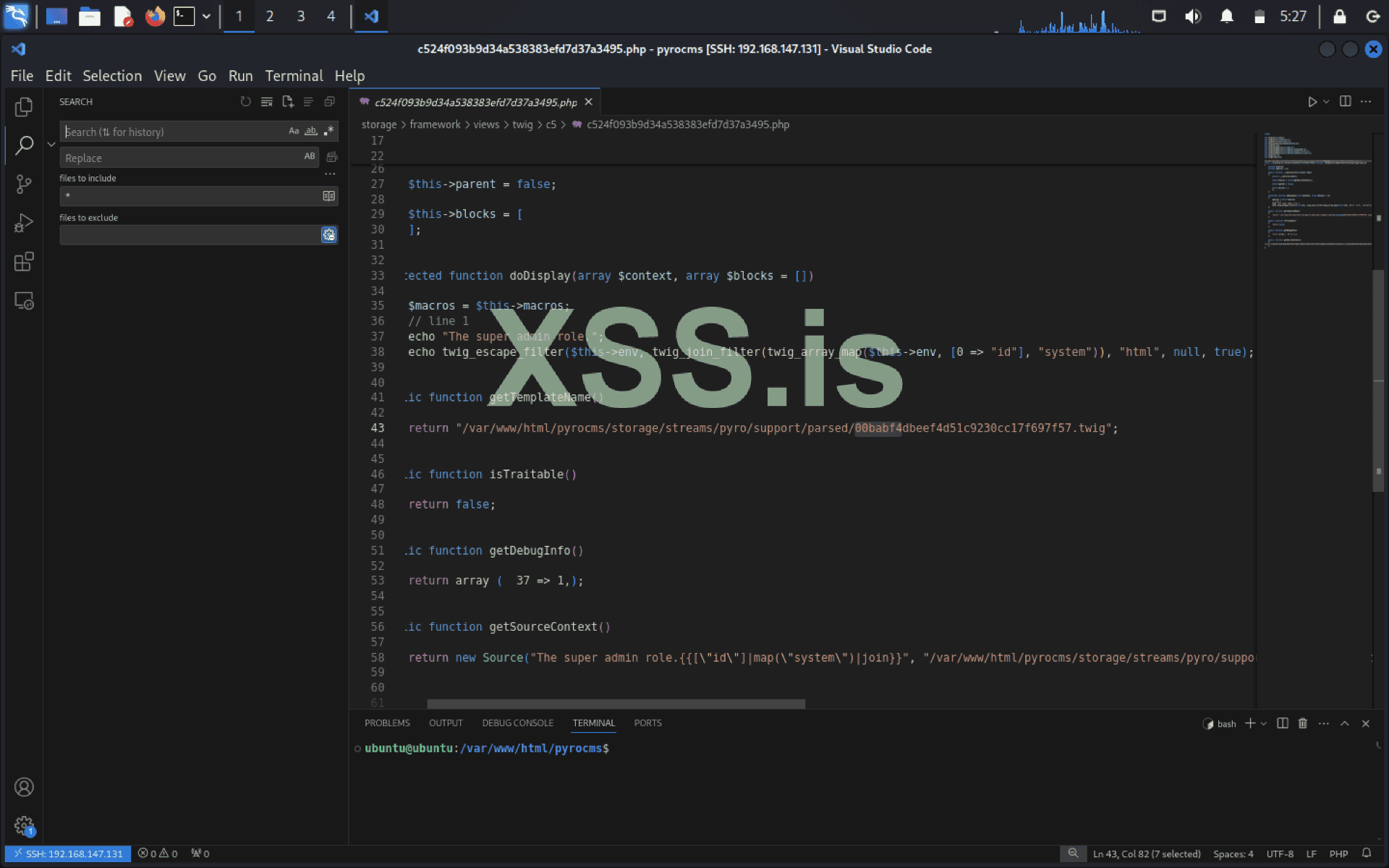
Task: Open the Run and Debug view
Action: (24, 223)
